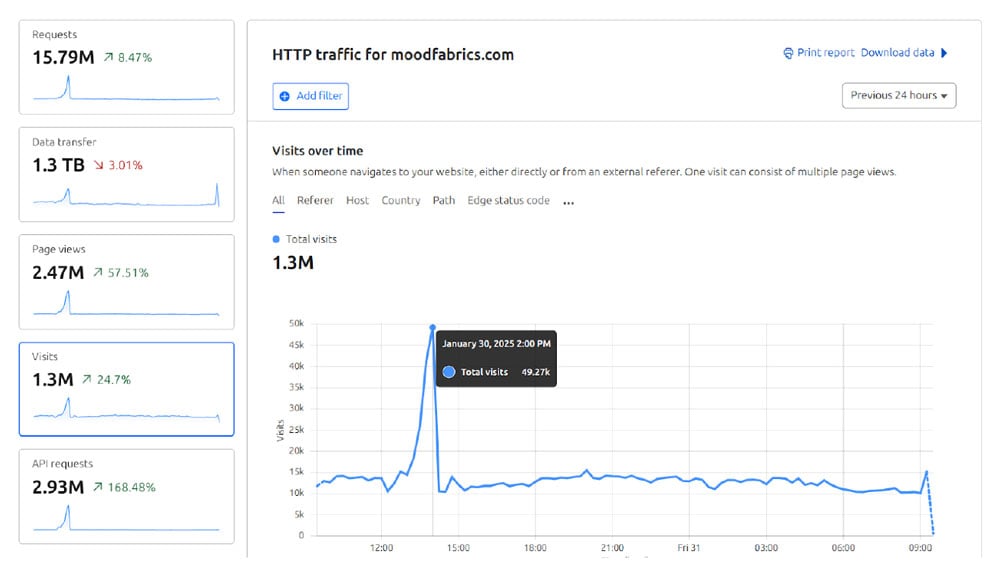Select the Host breakdown tab
1000x576 pixels.
click(357, 200)
